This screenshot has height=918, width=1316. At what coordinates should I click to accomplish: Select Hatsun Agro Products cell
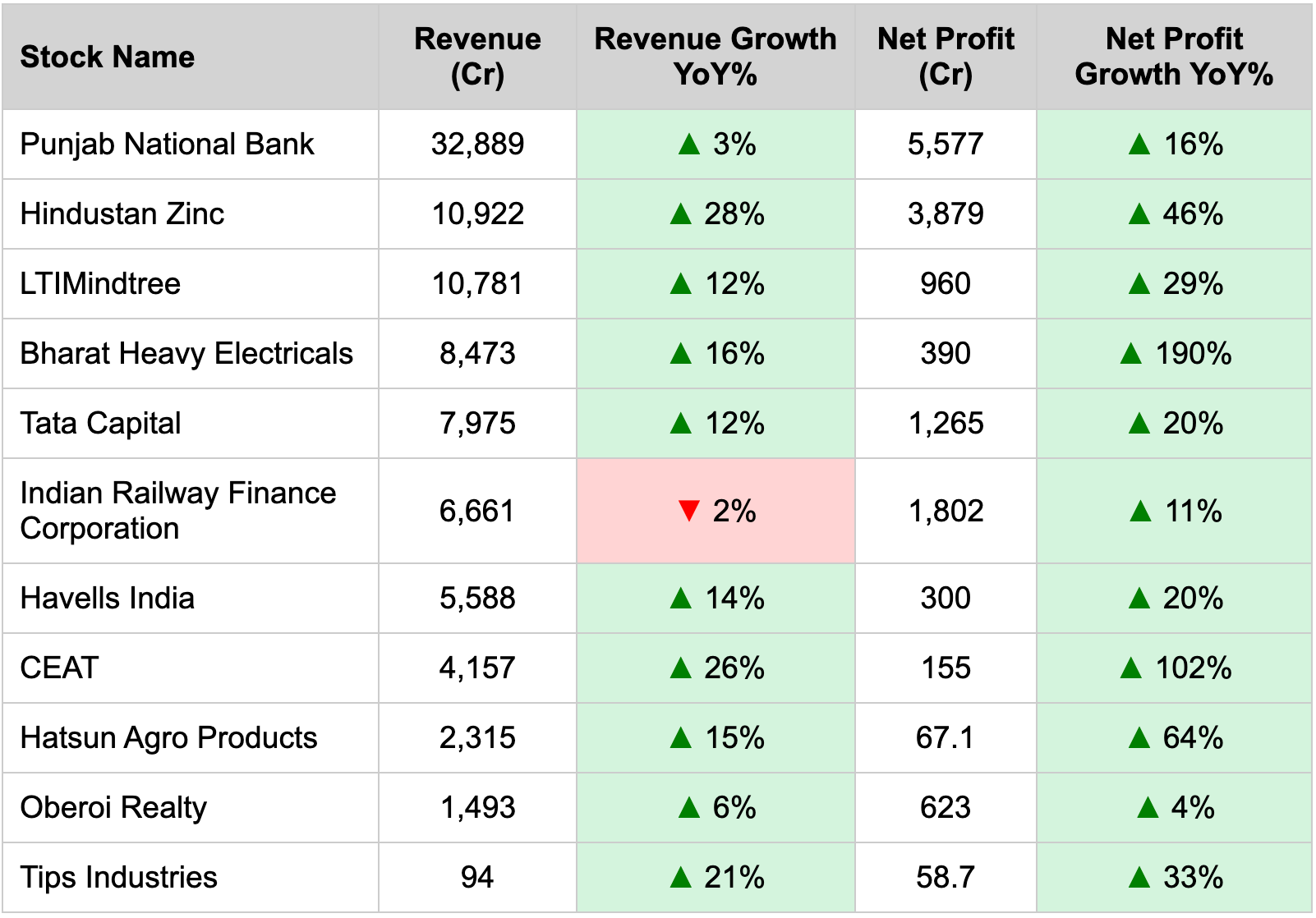(x=191, y=738)
